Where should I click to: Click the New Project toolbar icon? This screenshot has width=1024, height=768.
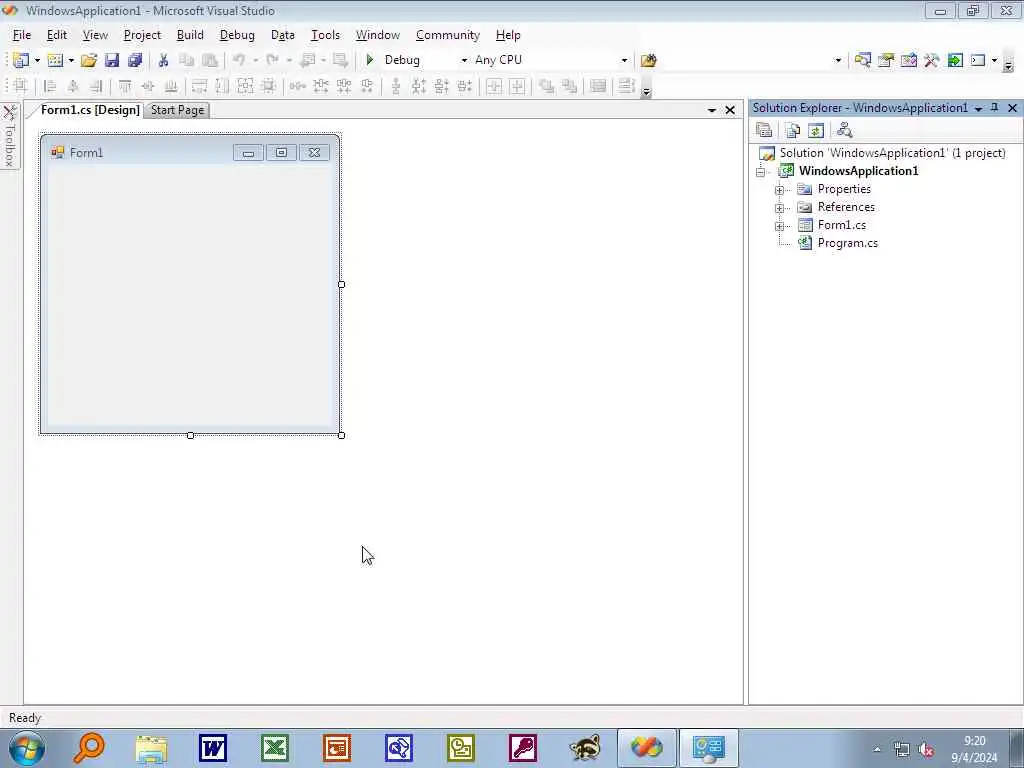(21, 60)
